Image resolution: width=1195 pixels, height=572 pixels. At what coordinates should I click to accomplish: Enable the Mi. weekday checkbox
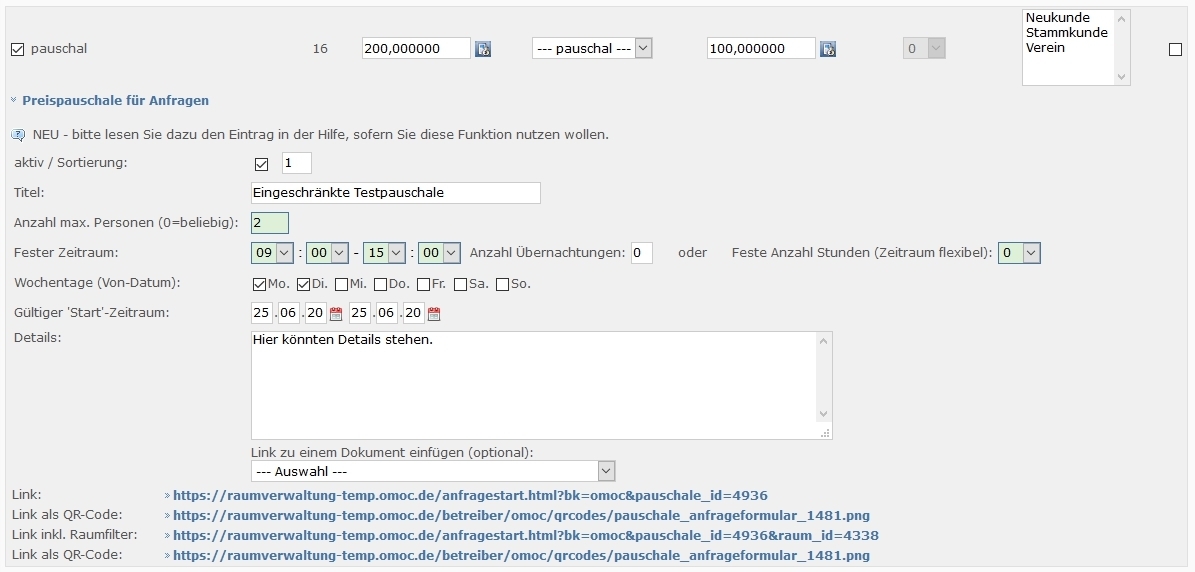click(x=342, y=285)
